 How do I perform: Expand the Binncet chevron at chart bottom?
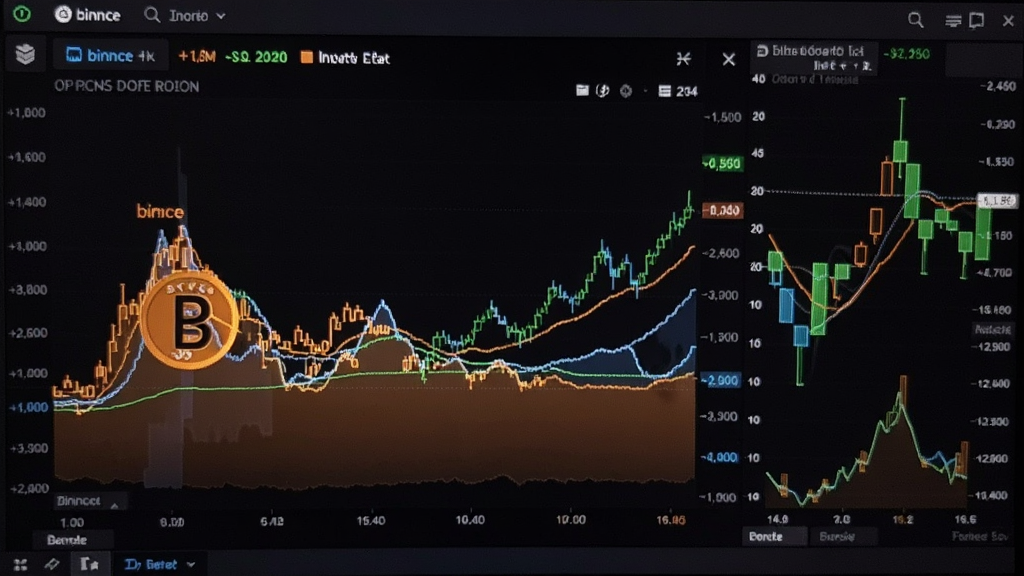tap(114, 505)
